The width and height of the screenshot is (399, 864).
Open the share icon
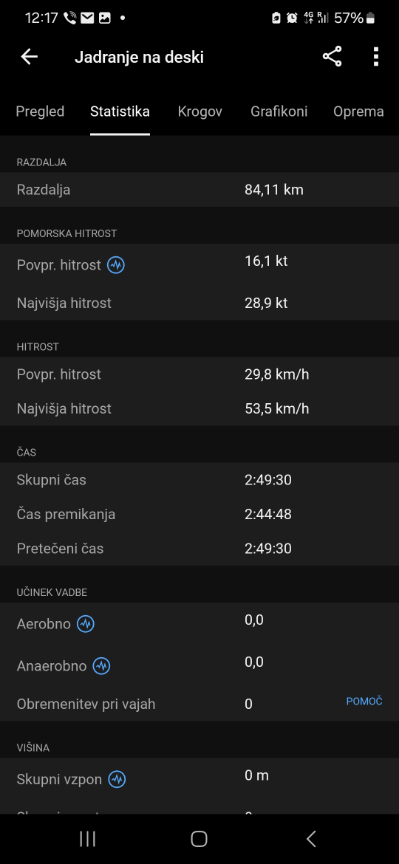332,57
